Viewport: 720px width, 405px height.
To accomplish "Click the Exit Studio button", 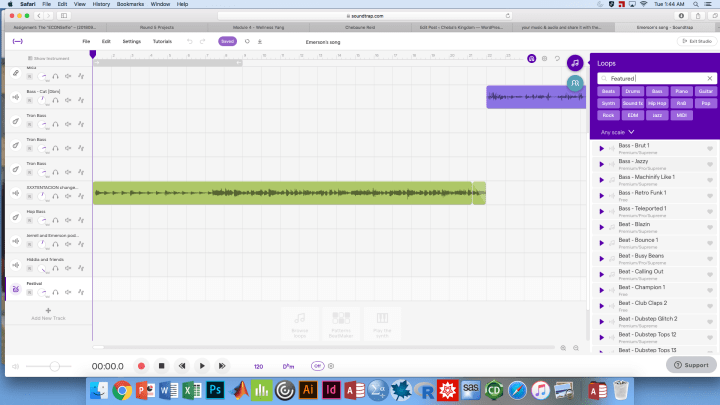I will coord(697,41).
